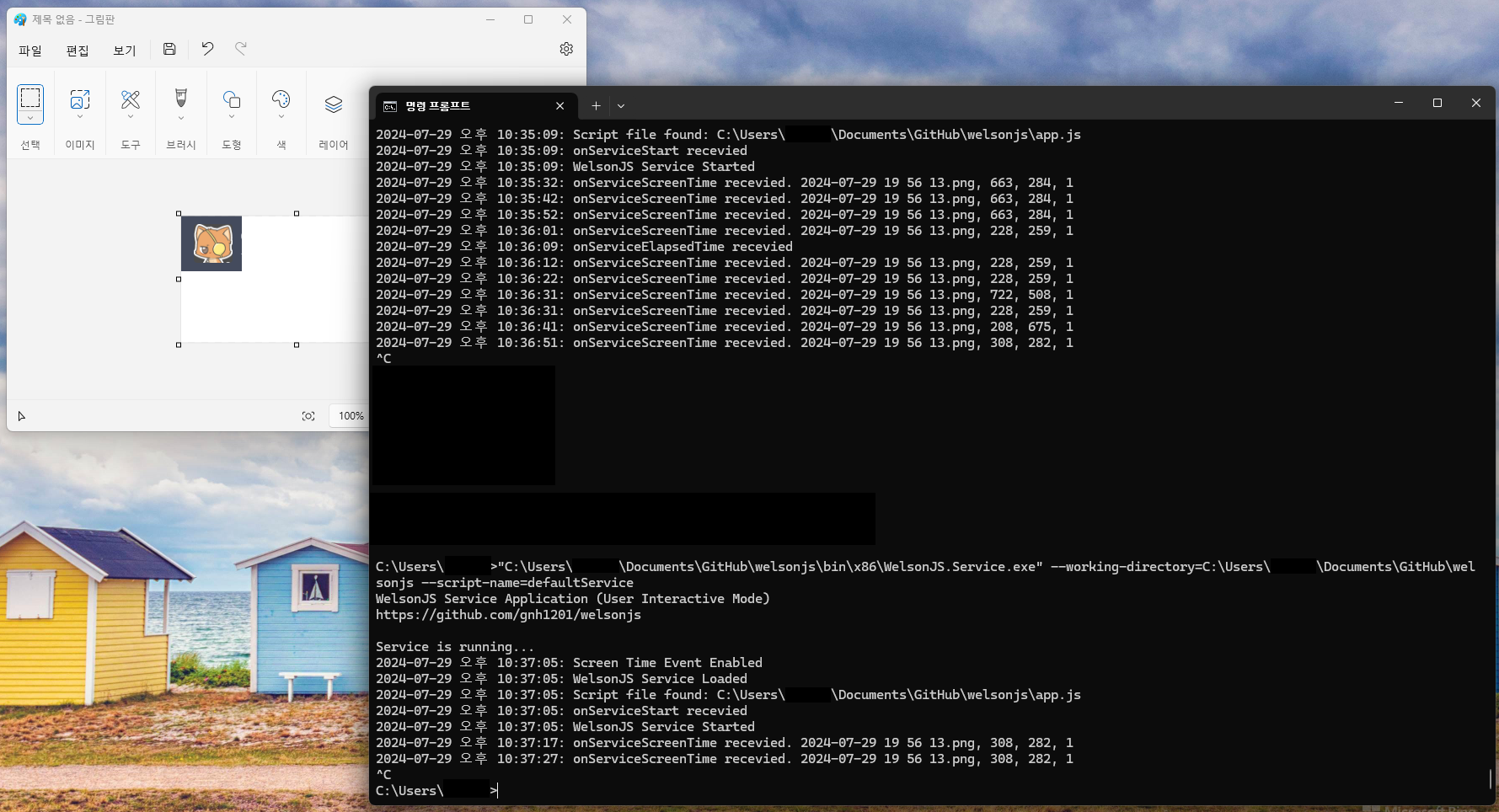Undo the last Paint action
The image size is (1499, 812).
coord(206,49)
